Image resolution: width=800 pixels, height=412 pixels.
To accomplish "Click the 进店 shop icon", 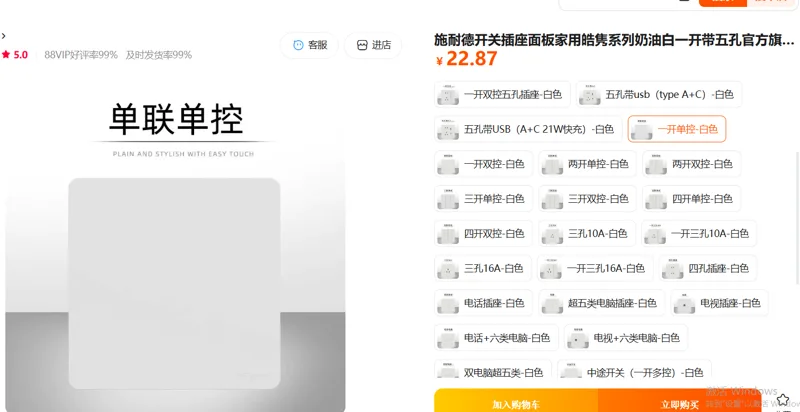I will coord(362,45).
